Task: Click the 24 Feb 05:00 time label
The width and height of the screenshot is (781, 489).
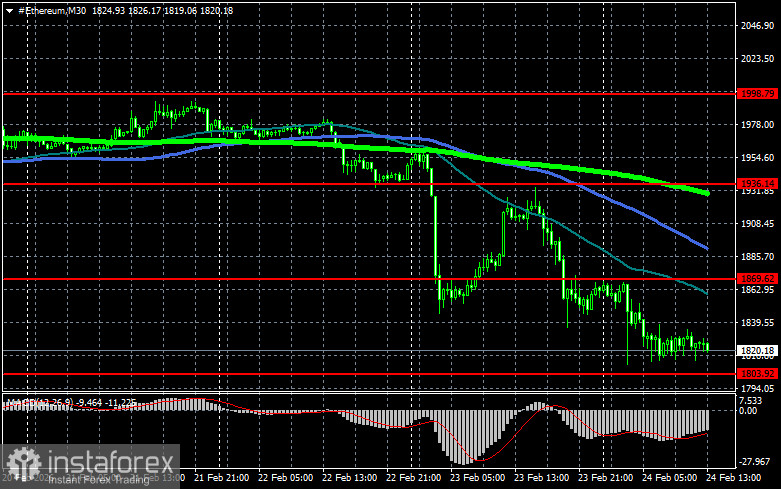Action: pos(669,478)
